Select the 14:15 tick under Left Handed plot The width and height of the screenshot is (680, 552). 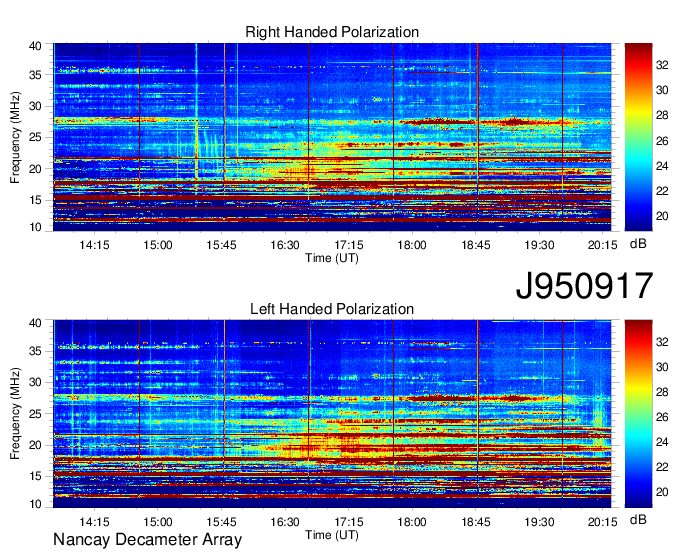point(95,522)
